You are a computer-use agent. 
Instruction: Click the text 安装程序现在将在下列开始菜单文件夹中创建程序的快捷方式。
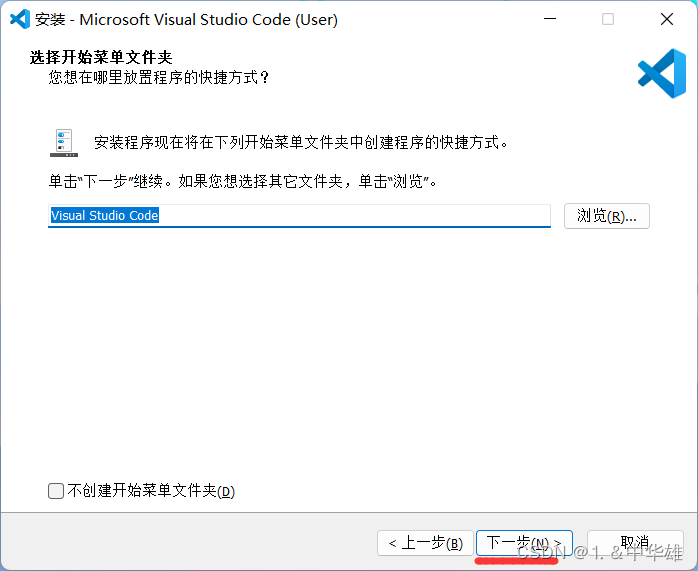(x=301, y=142)
